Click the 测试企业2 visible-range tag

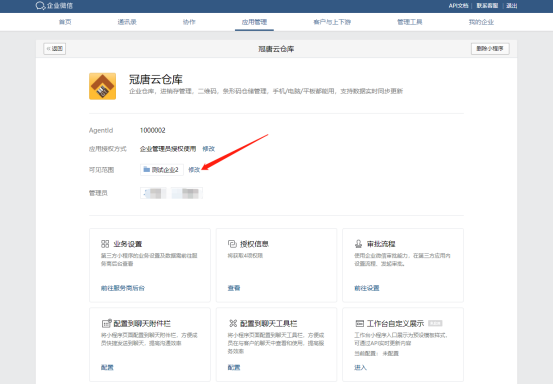click(x=162, y=170)
